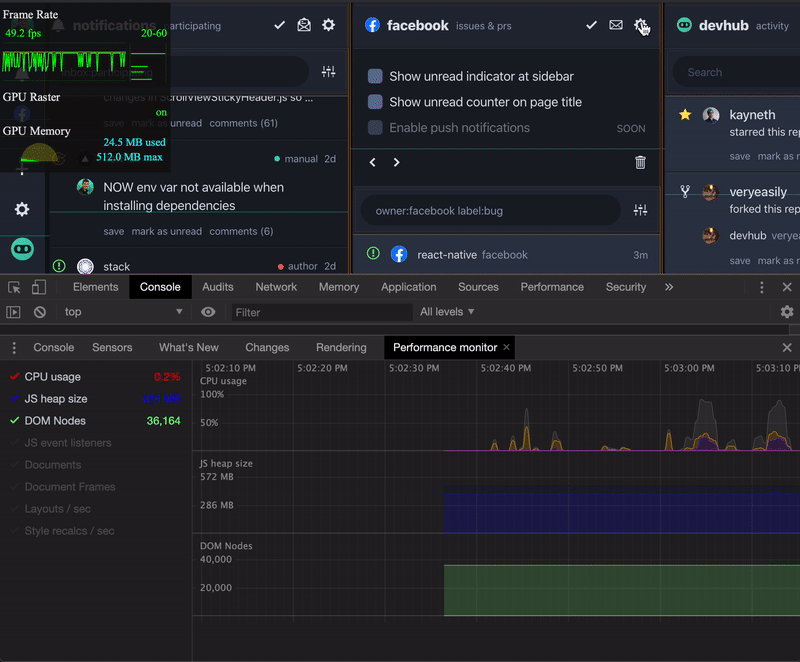Open the Memory tab
This screenshot has width=800, height=662.
click(339, 287)
